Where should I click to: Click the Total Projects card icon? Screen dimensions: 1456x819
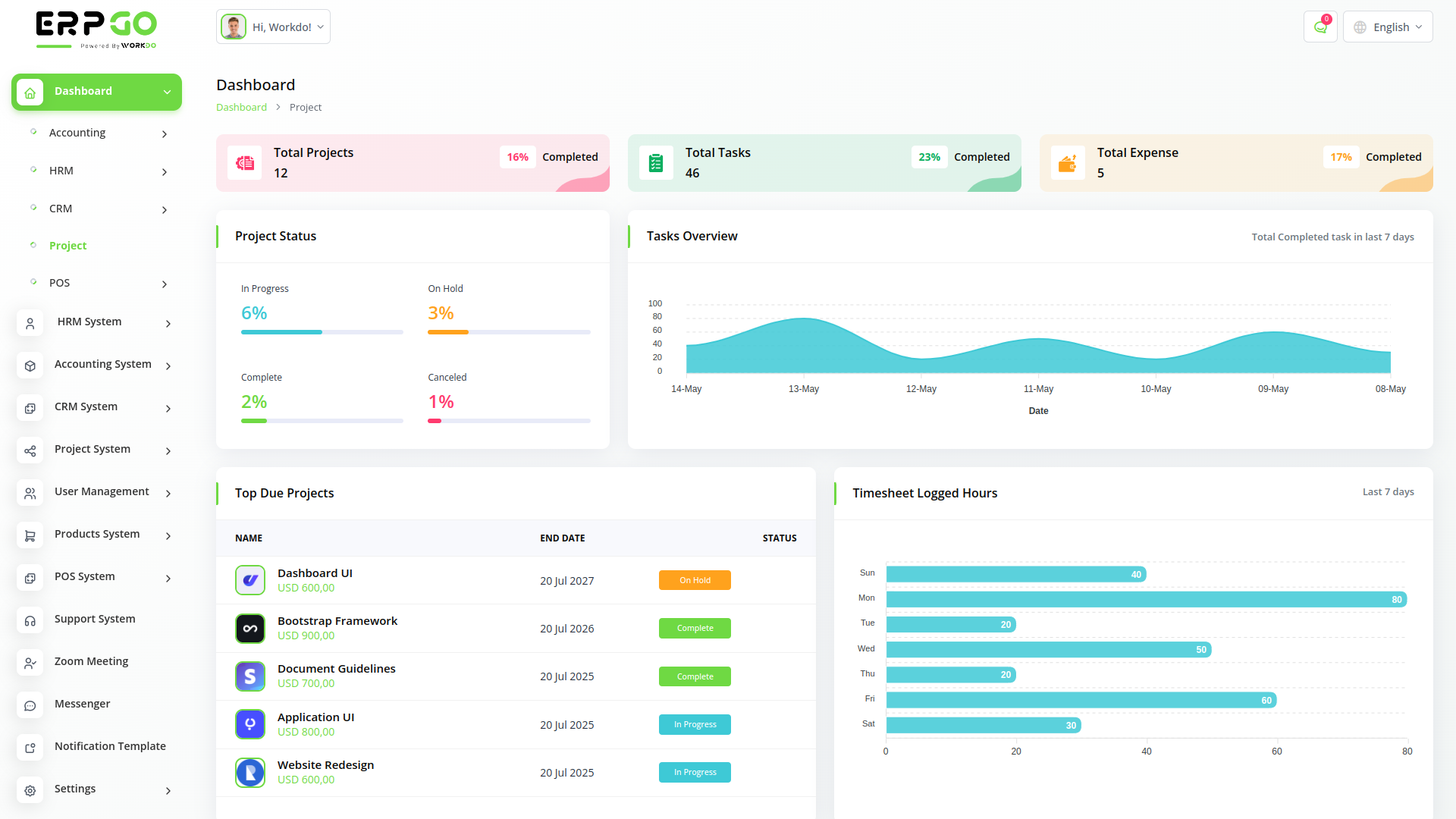click(x=245, y=163)
